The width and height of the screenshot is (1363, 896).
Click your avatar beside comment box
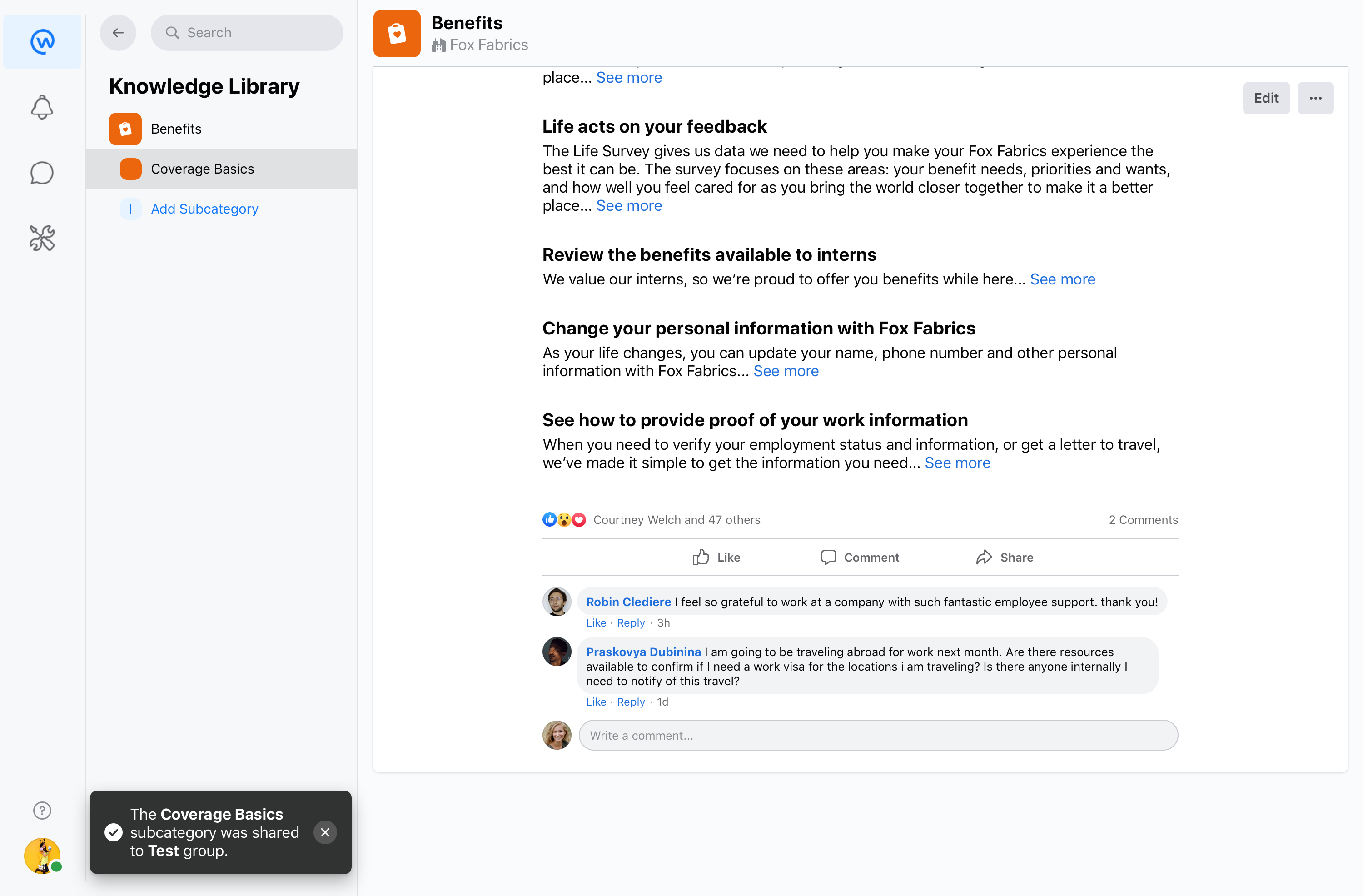[557, 735]
